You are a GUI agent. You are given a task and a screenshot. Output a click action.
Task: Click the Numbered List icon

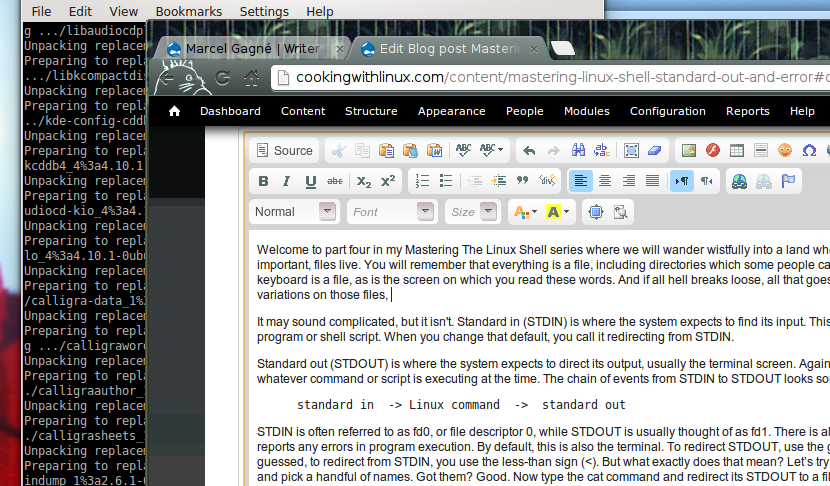pos(422,181)
